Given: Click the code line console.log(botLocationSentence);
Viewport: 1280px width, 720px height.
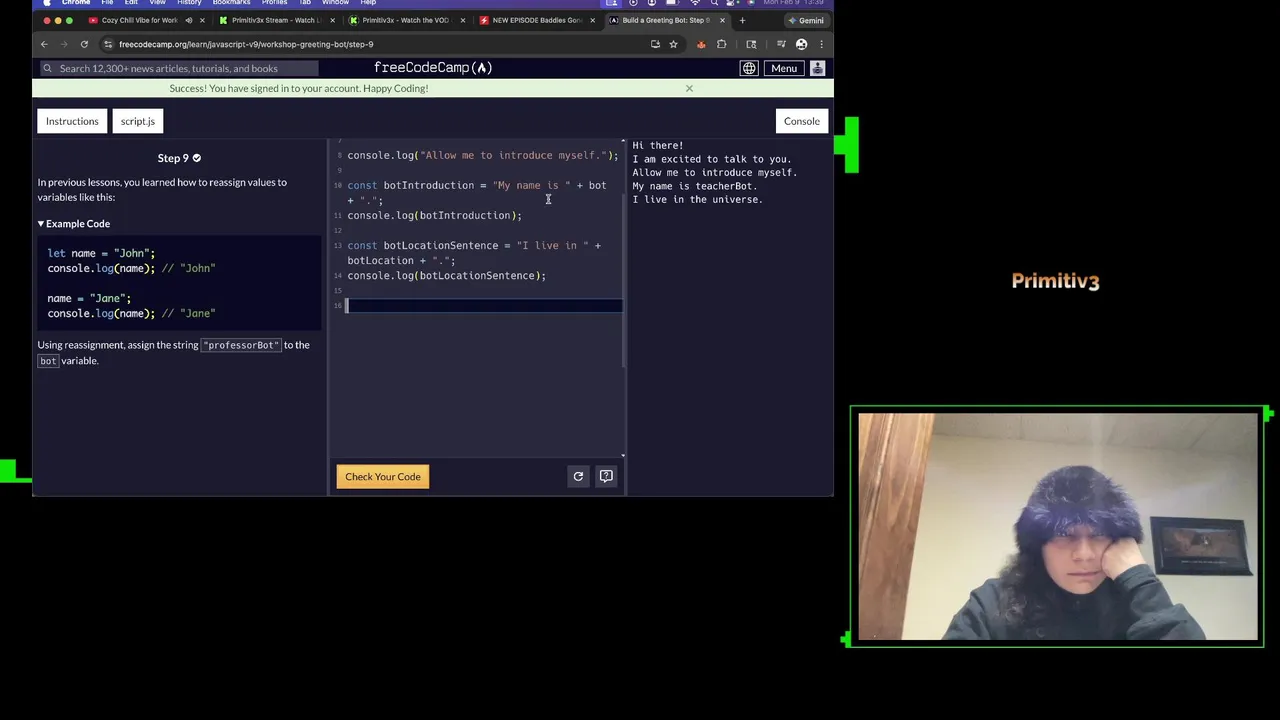Looking at the screenshot, I should pyautogui.click(x=446, y=276).
